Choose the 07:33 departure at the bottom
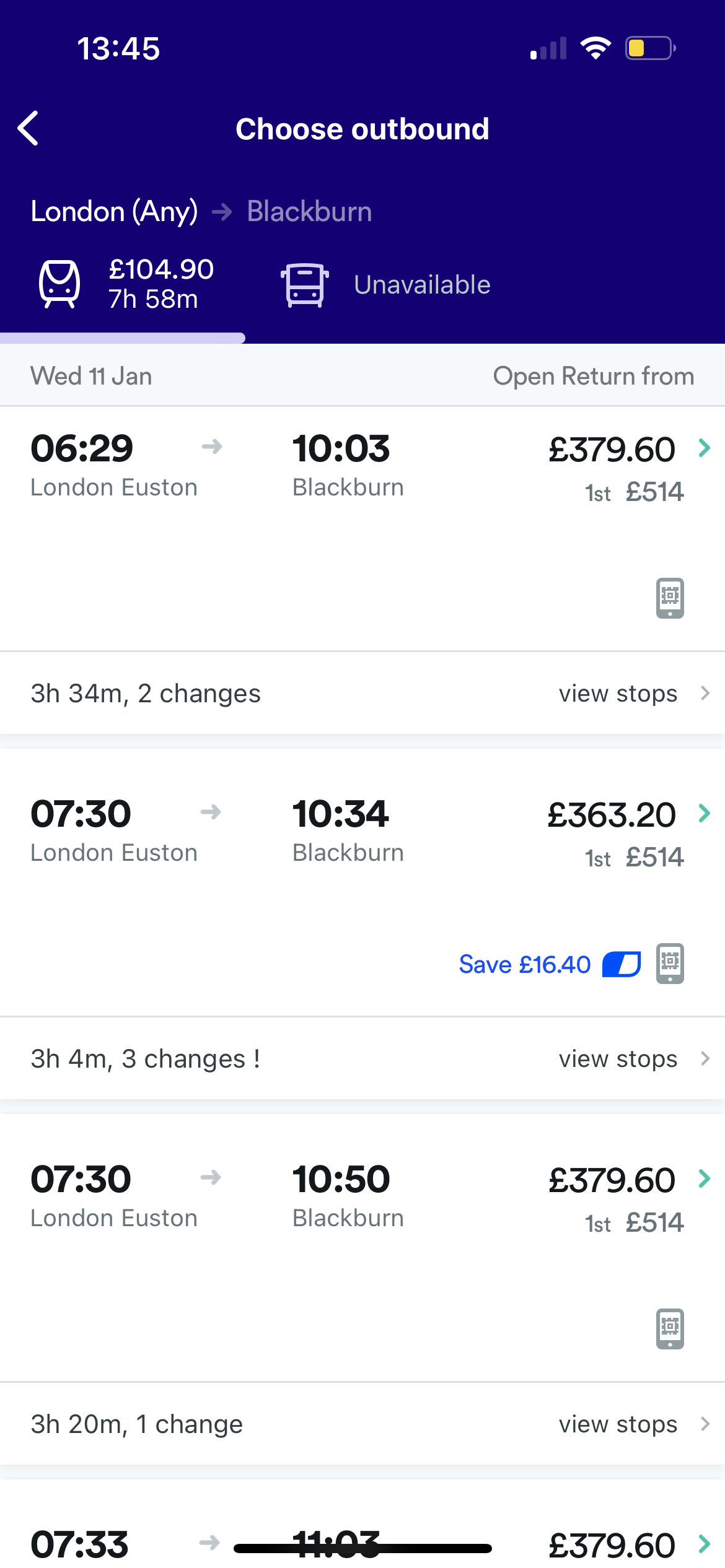 coord(81,1544)
